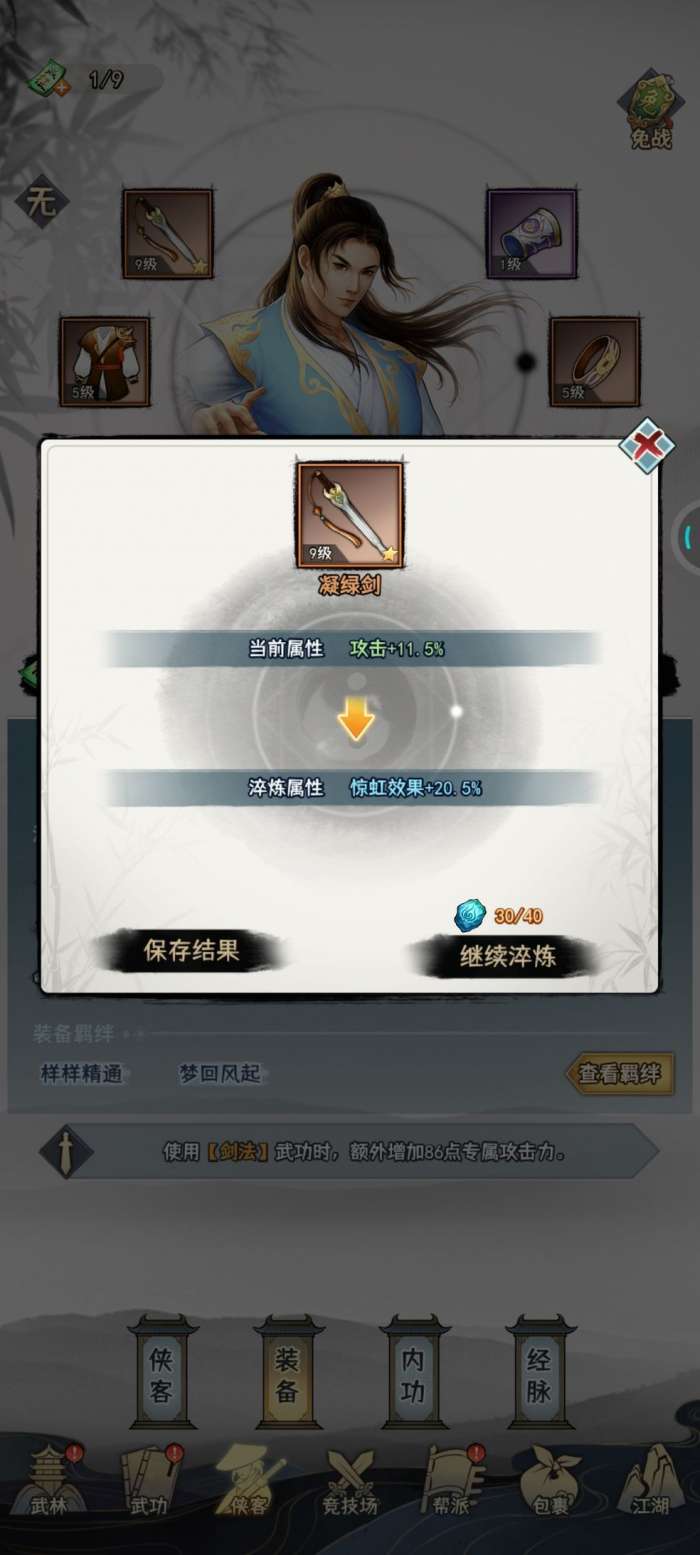700x1555 pixels.
Task: Switch to the 经脉 banner tab
Action: click(540, 1373)
